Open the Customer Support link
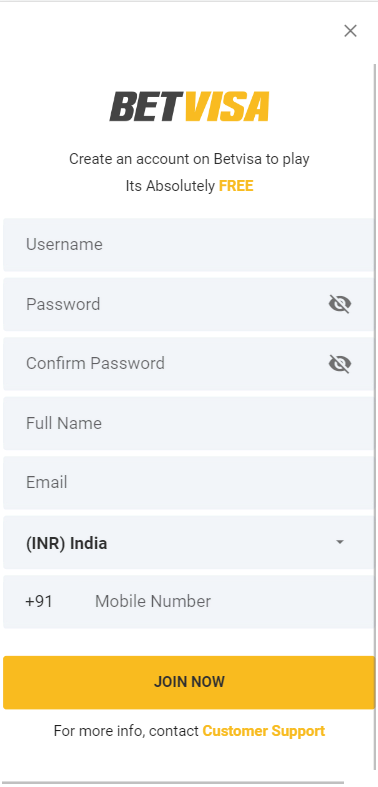The height and width of the screenshot is (787, 378). tap(264, 731)
